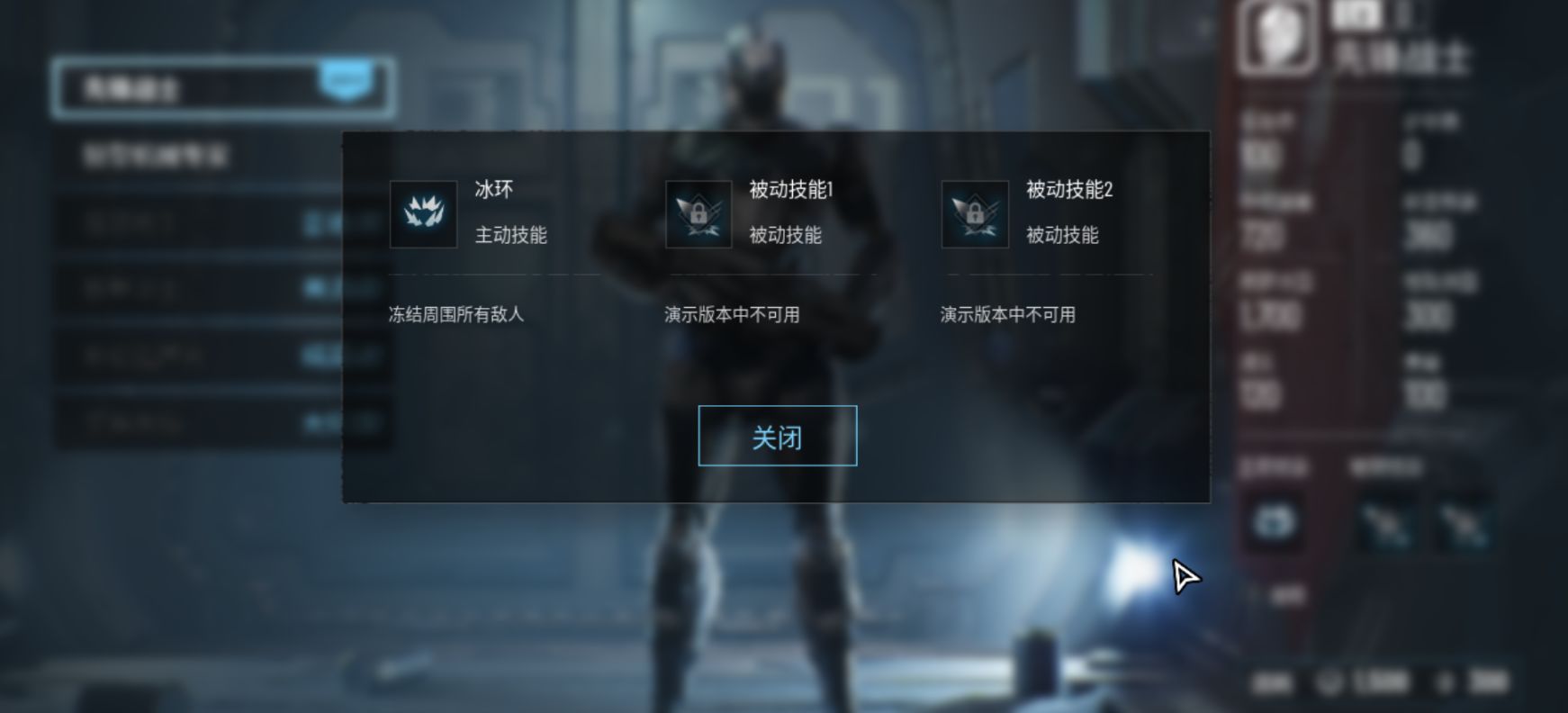Click the 被动技能2 skill title
The height and width of the screenshot is (713, 1568).
point(1069,189)
